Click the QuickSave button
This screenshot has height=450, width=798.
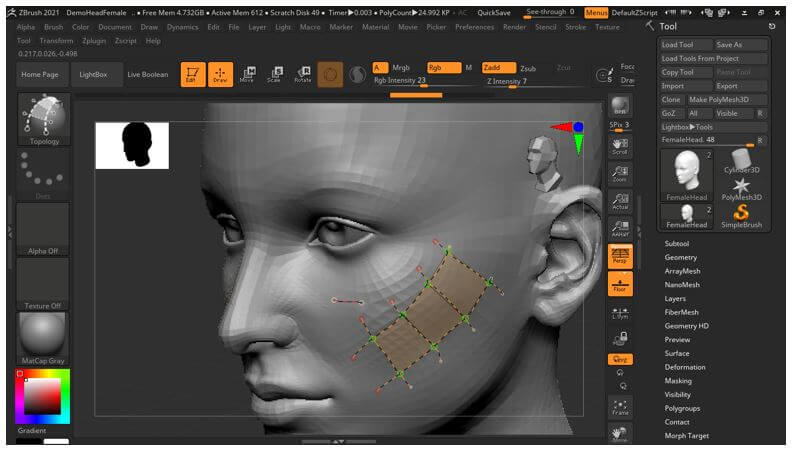pos(494,13)
